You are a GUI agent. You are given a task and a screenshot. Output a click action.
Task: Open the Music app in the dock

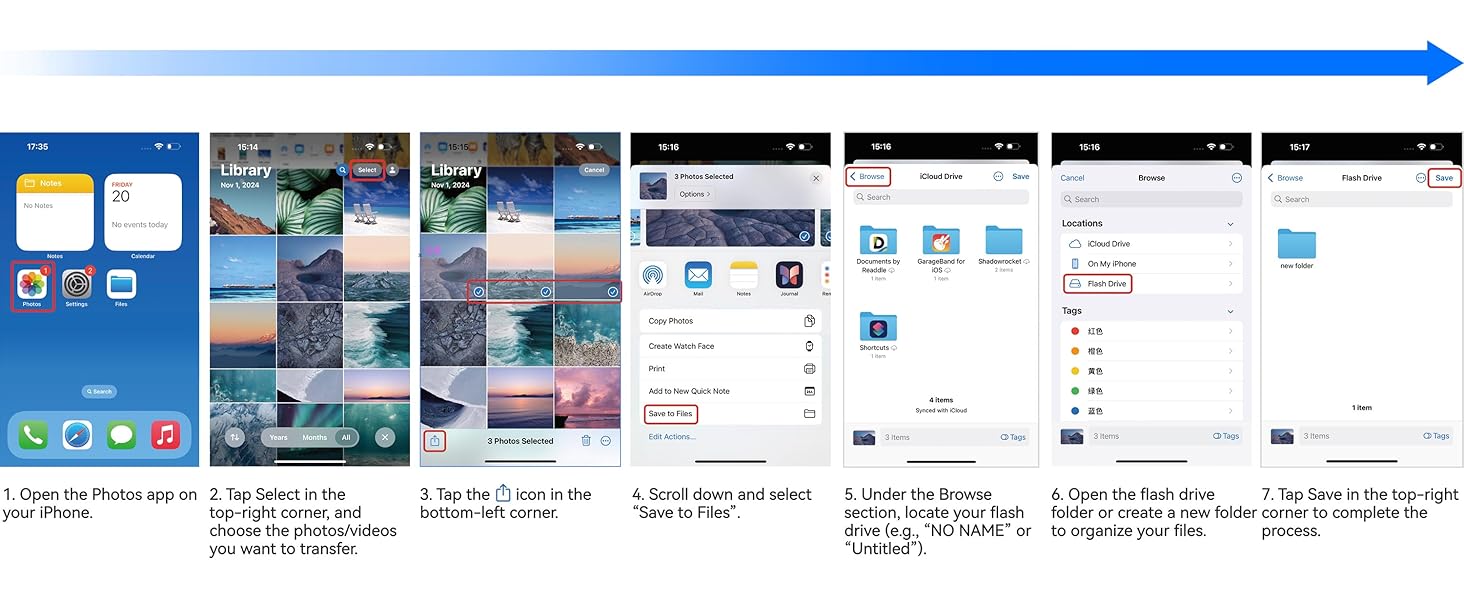click(166, 435)
